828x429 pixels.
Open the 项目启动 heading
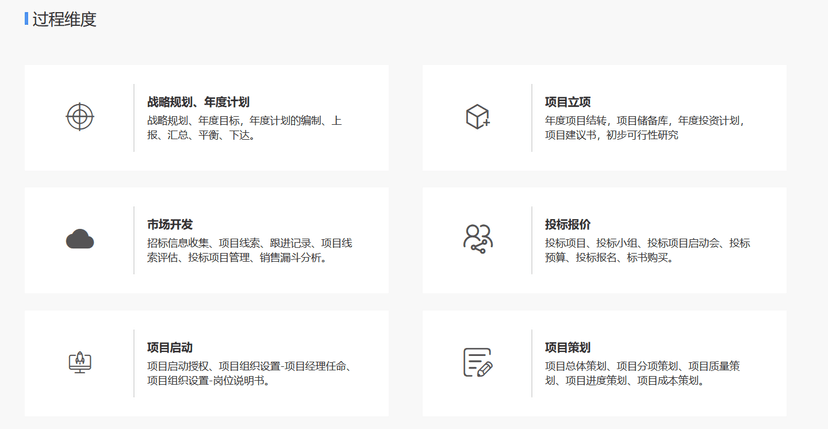pyautogui.click(x=170, y=348)
